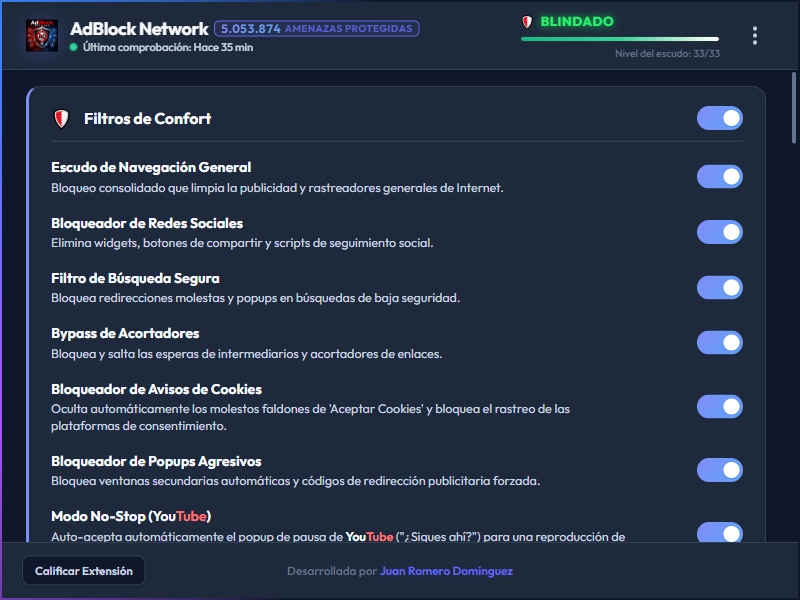
Task: Click the Calificar Extensión button
Action: [x=84, y=571]
